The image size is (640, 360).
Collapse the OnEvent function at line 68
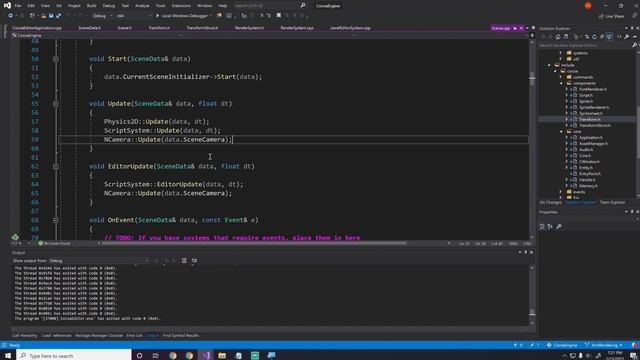pos(56,220)
